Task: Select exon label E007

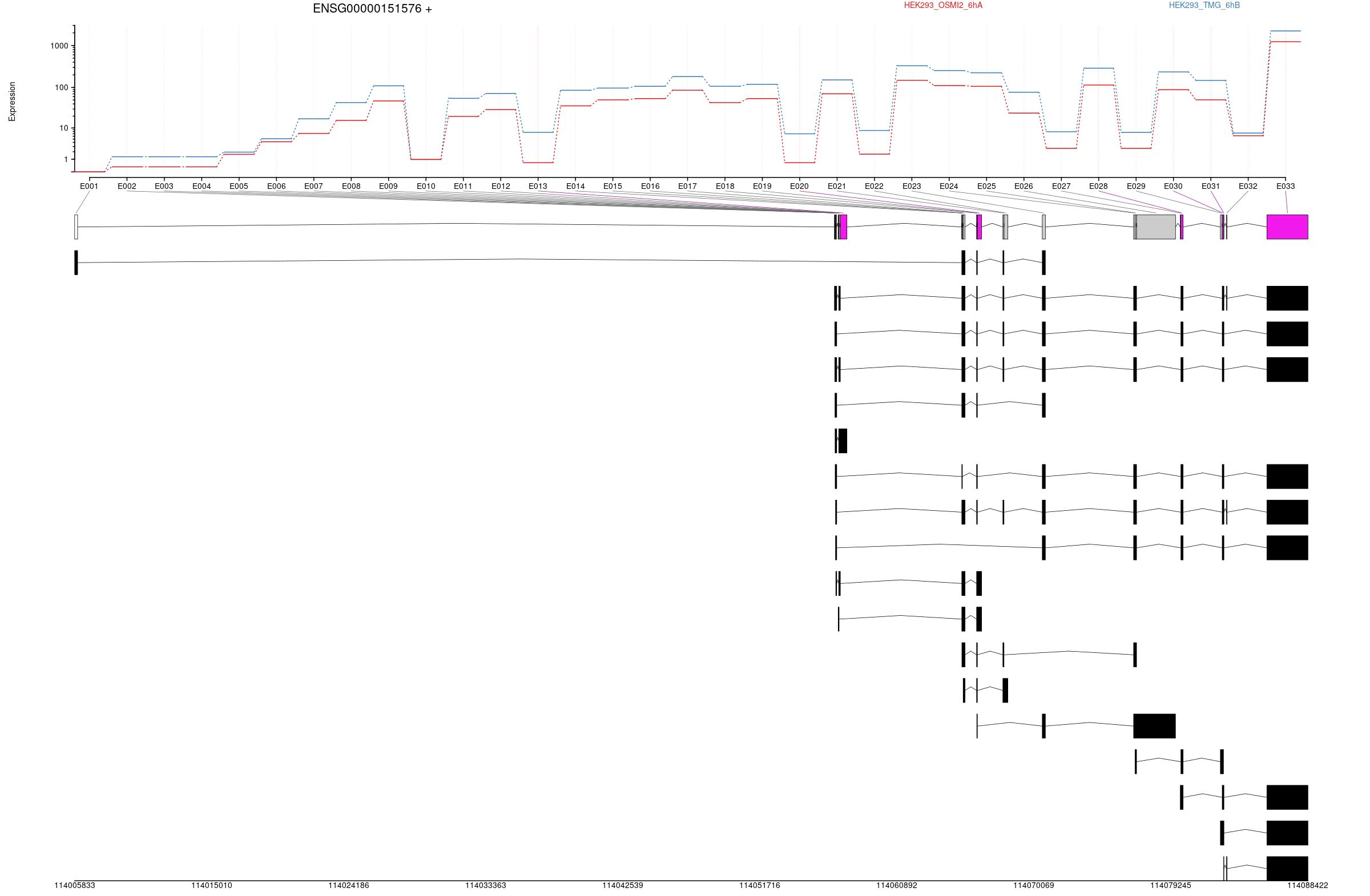Action: point(314,186)
